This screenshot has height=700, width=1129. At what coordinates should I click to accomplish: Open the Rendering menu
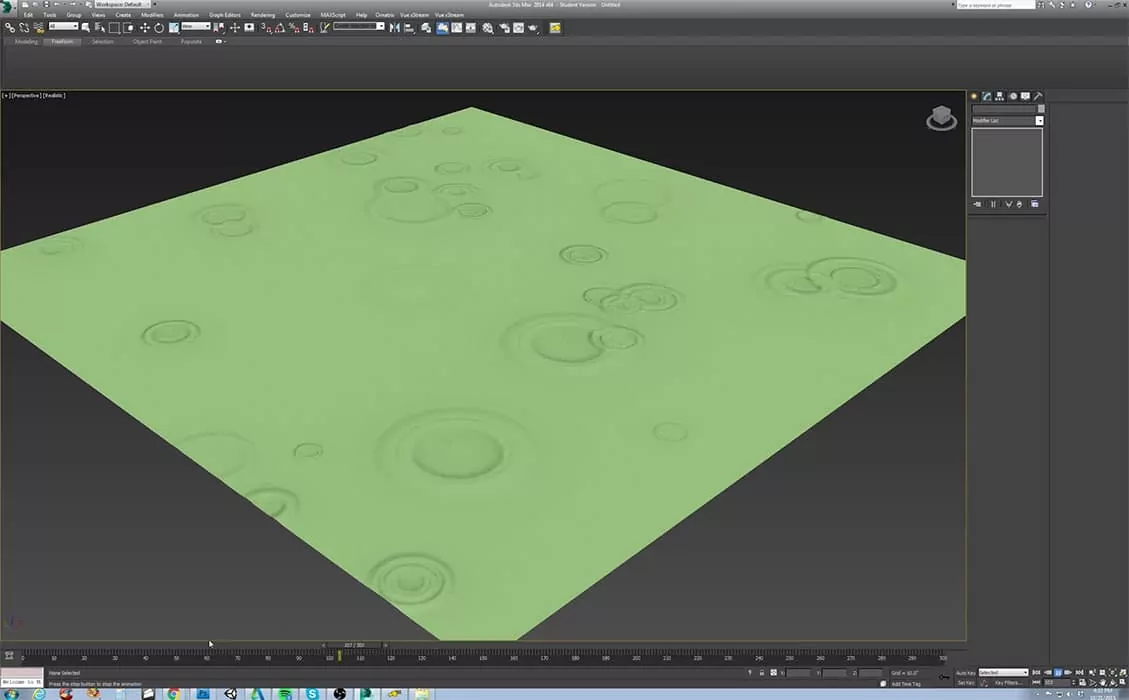point(262,15)
